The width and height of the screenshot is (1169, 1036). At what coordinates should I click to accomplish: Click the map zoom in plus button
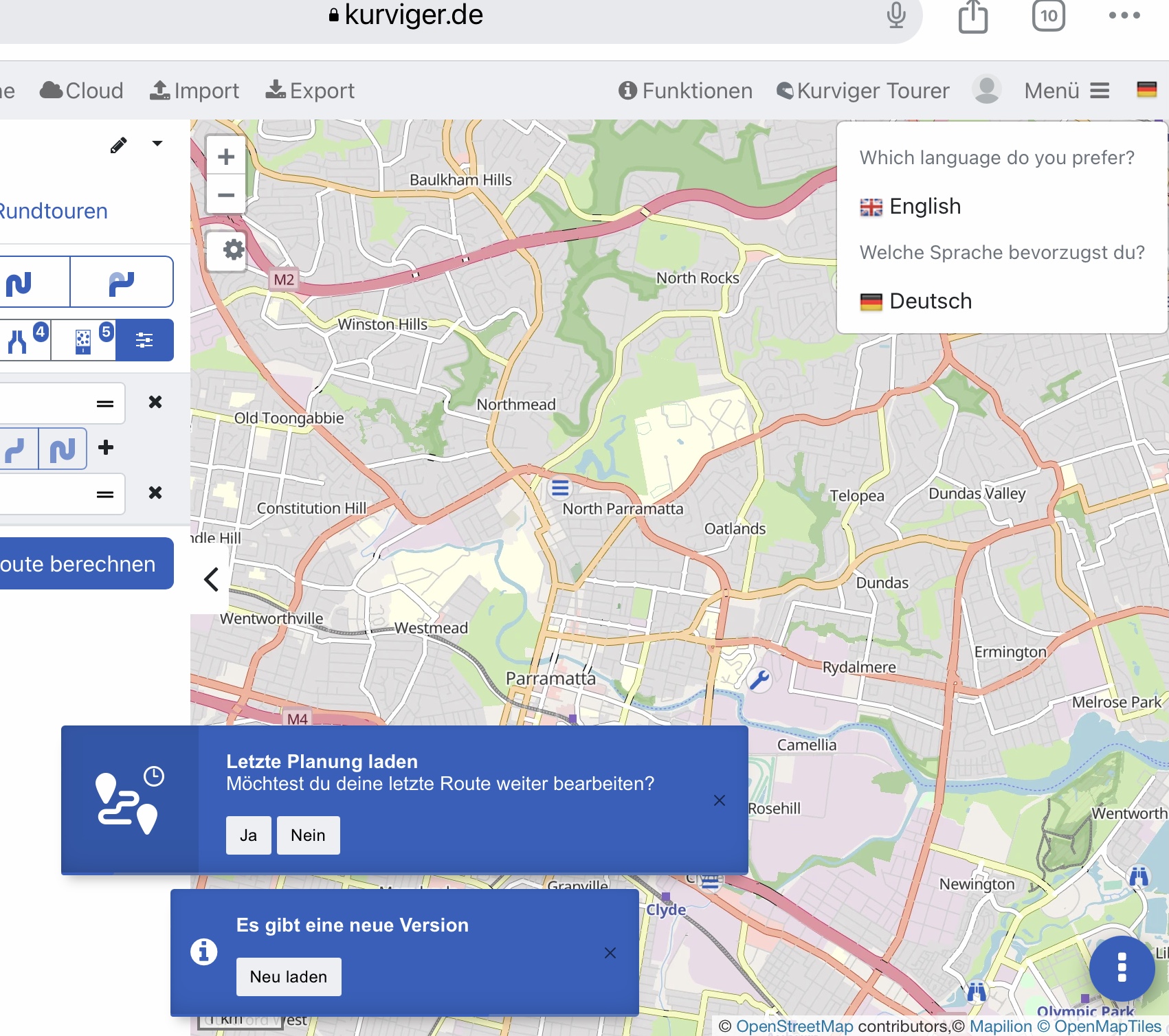point(226,157)
